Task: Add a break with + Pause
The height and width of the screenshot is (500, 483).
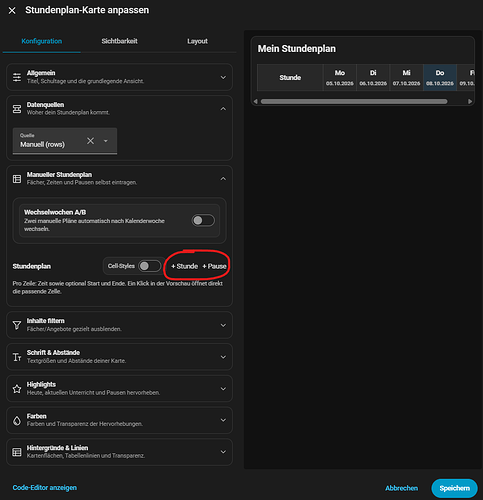Action: click(214, 266)
